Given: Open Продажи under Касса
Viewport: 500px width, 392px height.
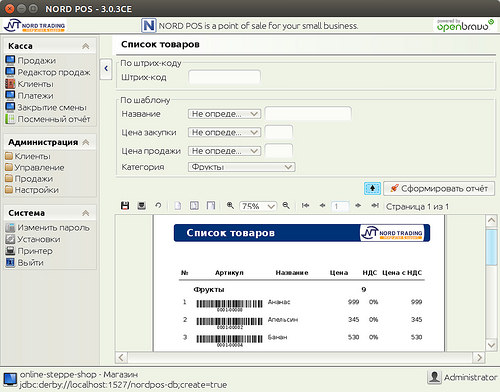Looking at the screenshot, I should pyautogui.click(x=31, y=60).
